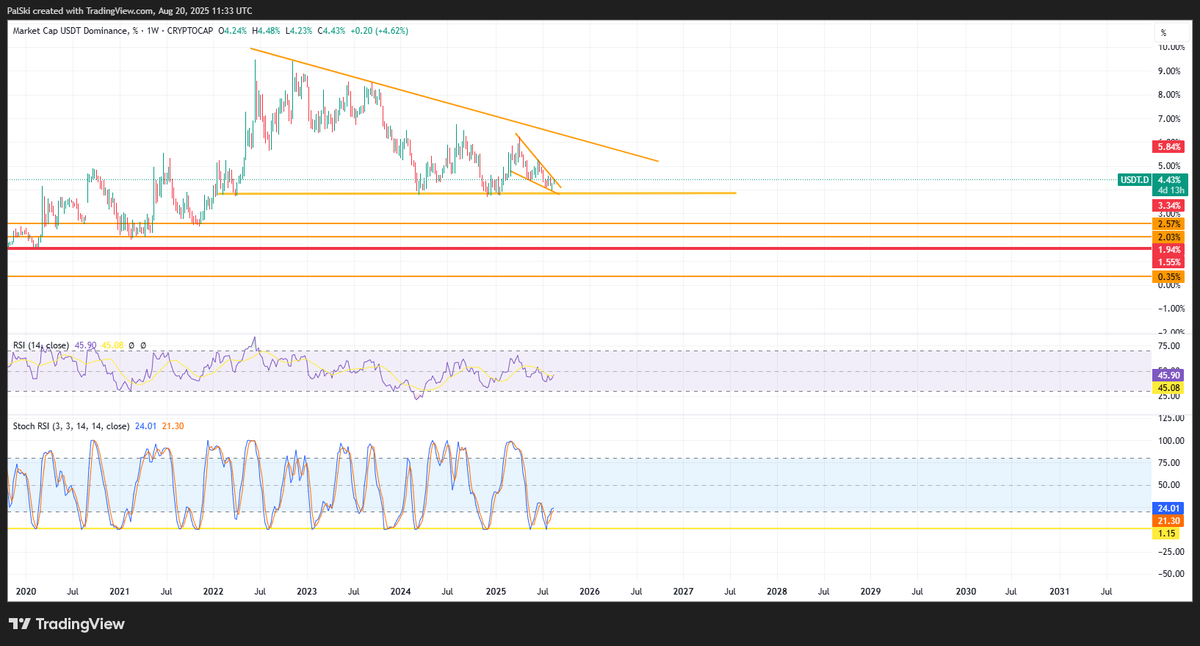1200x646 pixels.
Task: Click the 0.35% orange level label
Action: tap(1168, 276)
